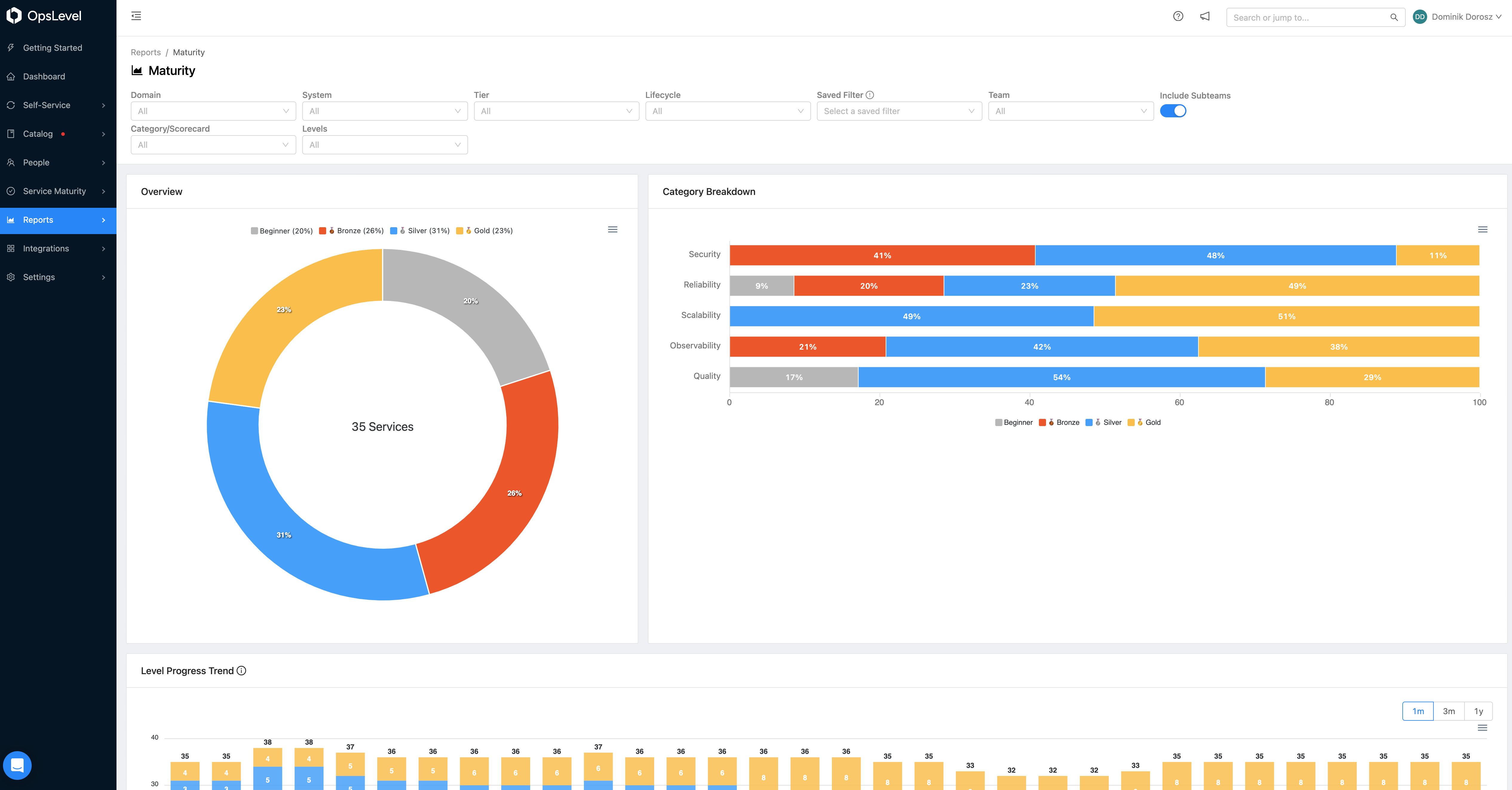
Task: Open the Tier dropdown
Action: (556, 111)
